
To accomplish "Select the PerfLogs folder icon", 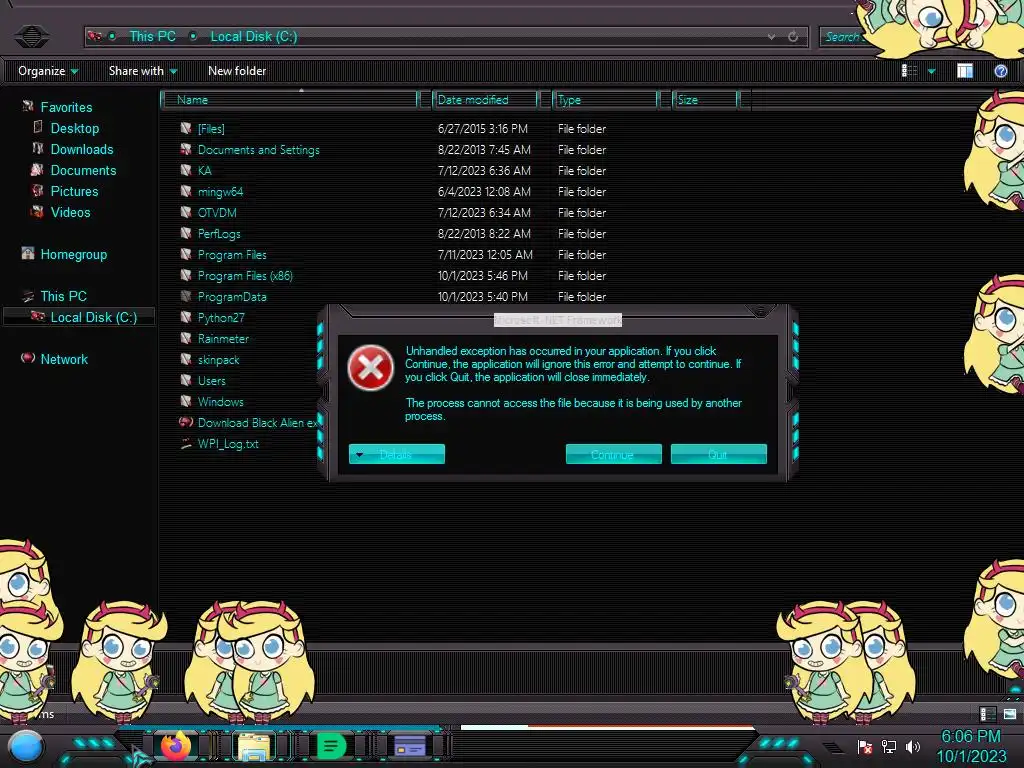I will (x=186, y=233).
